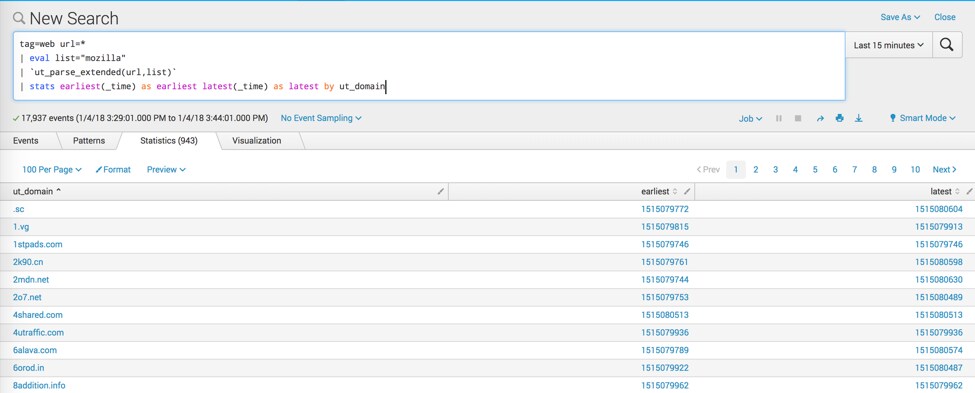Open the 1stpads.com domain link
Image resolution: width=975 pixels, height=393 pixels.
coord(37,244)
